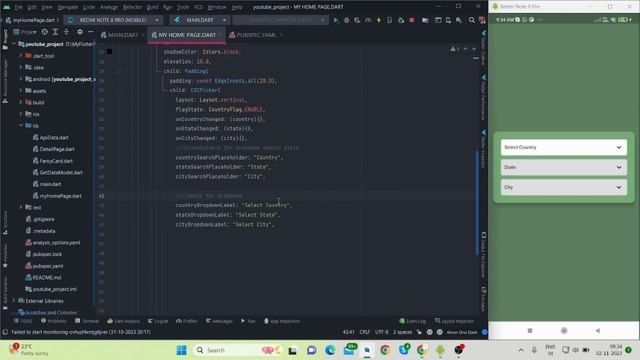Trigger Flutter Hot Reload lightning icon

point(378,20)
